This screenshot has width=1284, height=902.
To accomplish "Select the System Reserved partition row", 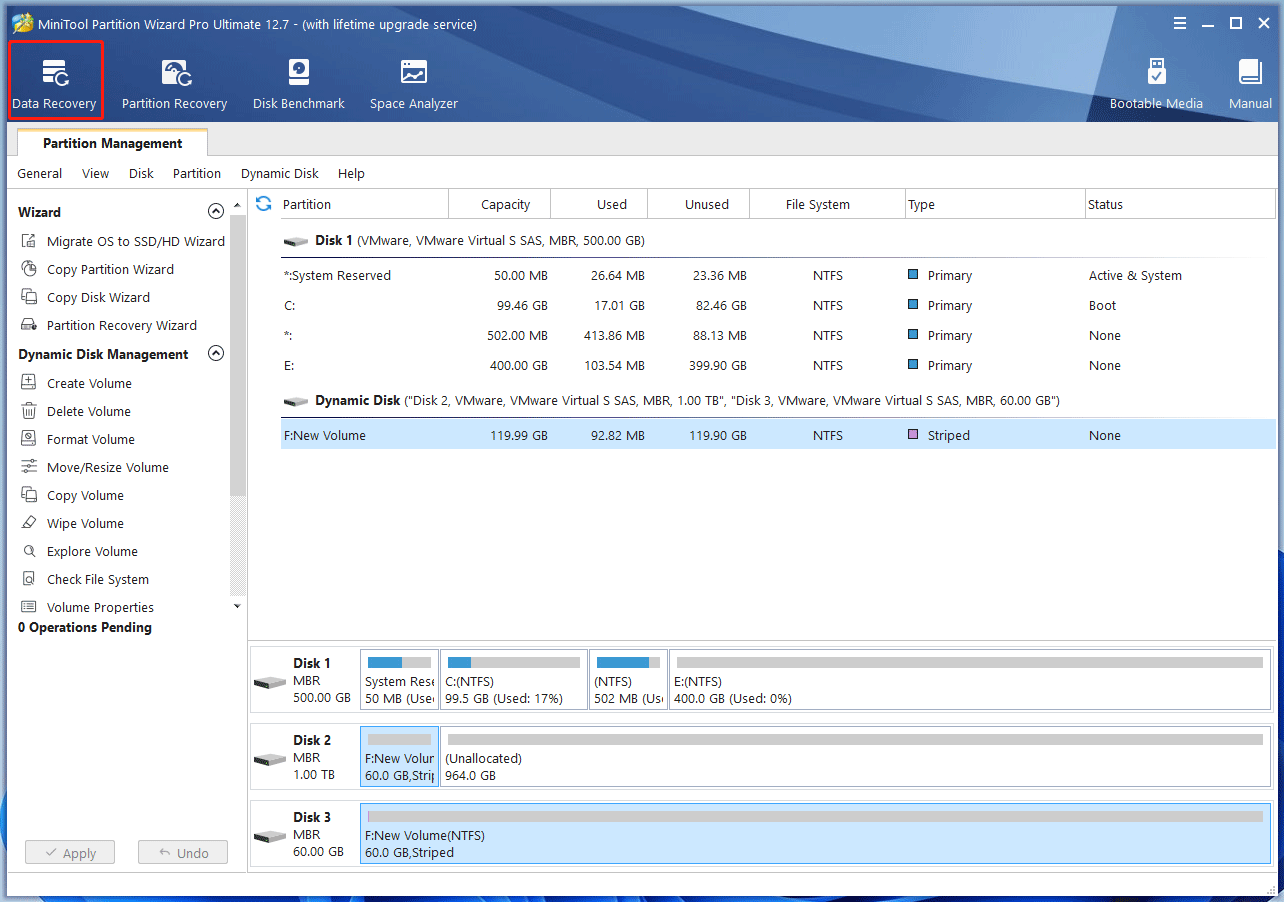I will pos(778,275).
